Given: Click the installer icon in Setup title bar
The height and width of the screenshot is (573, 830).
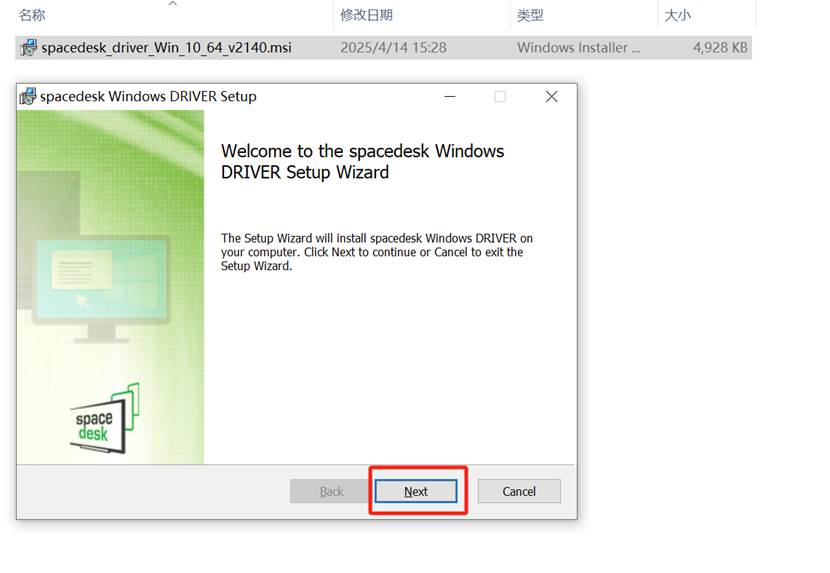Looking at the screenshot, I should pyautogui.click(x=28, y=96).
